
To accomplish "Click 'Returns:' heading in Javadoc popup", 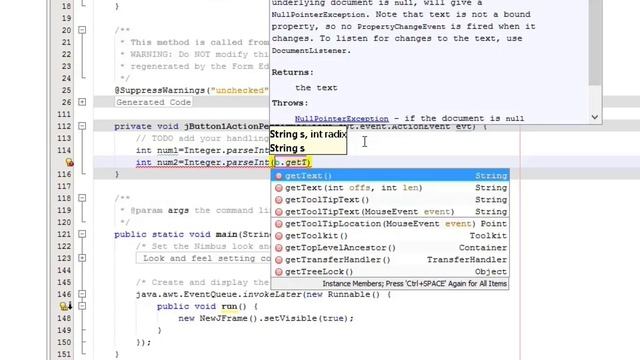I will (x=293, y=72).
